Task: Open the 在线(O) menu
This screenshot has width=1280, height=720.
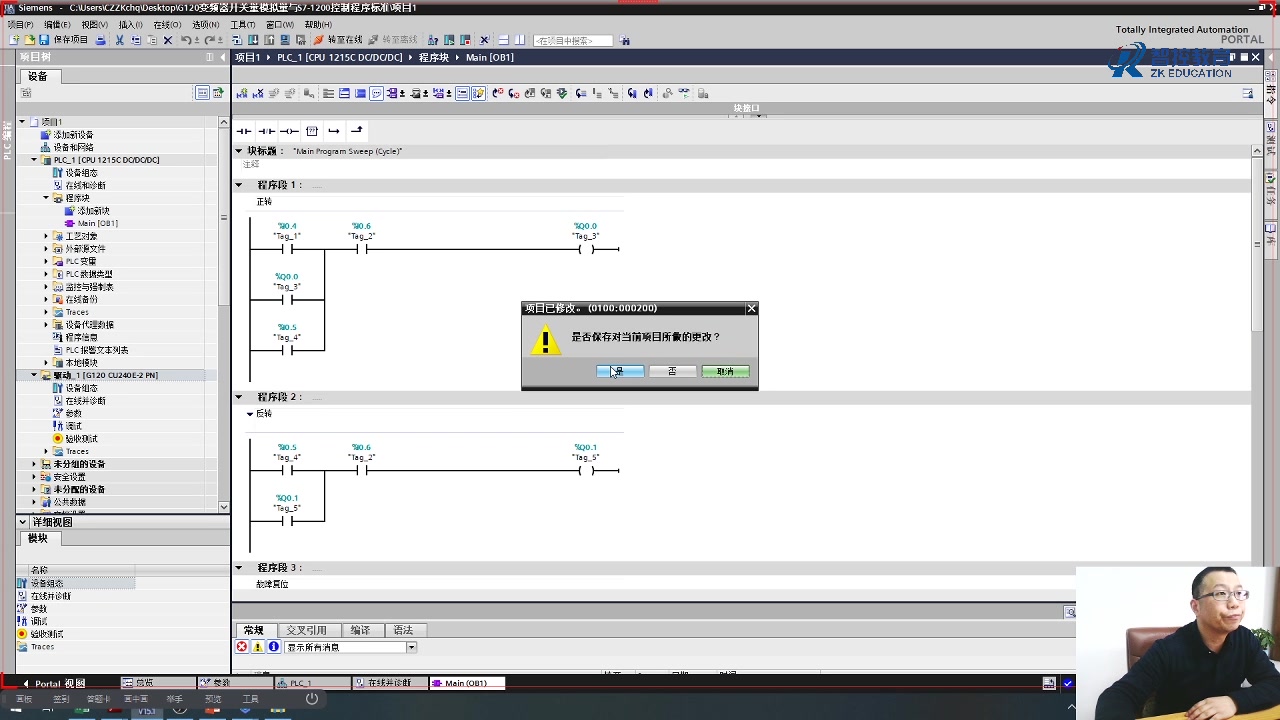Action: click(x=167, y=25)
